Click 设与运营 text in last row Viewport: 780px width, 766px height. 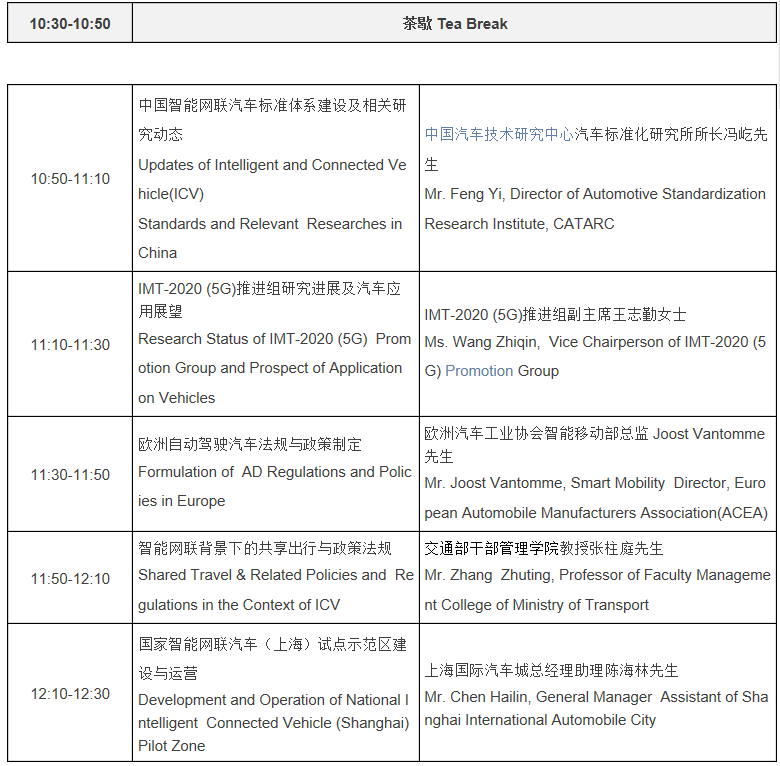[x=168, y=673]
